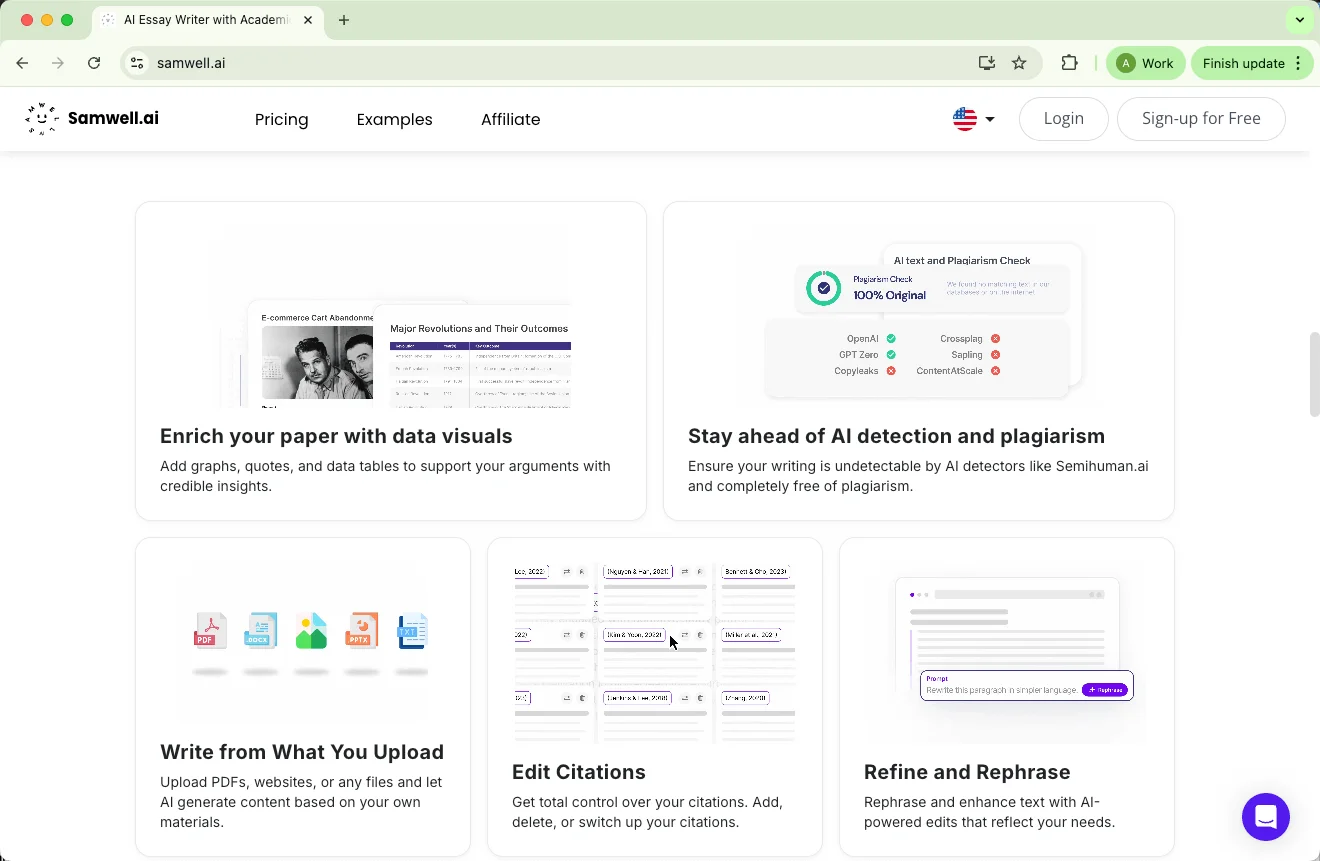The height and width of the screenshot is (861, 1320).
Task: Open the Pricing page
Action: point(281,119)
